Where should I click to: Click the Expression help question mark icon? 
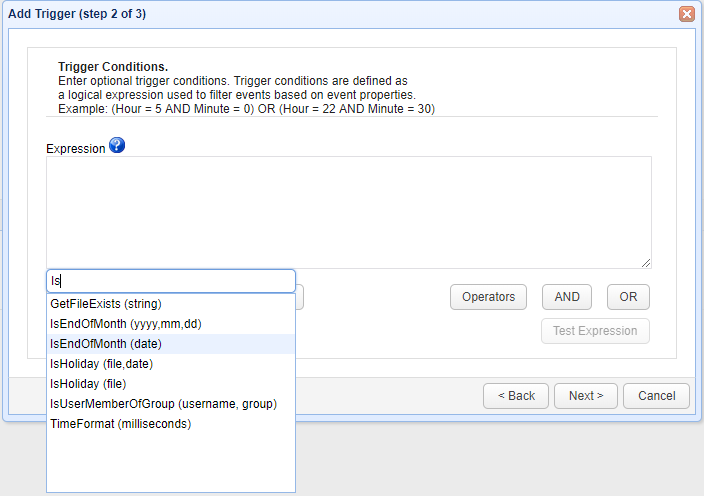click(x=117, y=146)
